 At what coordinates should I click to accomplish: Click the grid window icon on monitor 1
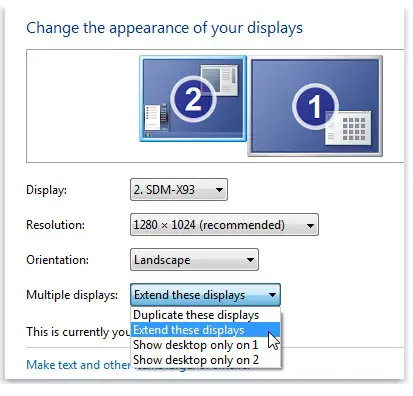click(x=348, y=128)
